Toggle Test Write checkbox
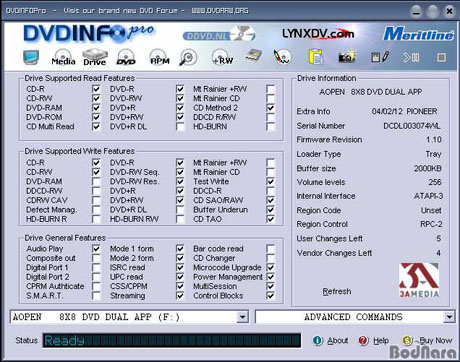 pos(270,181)
